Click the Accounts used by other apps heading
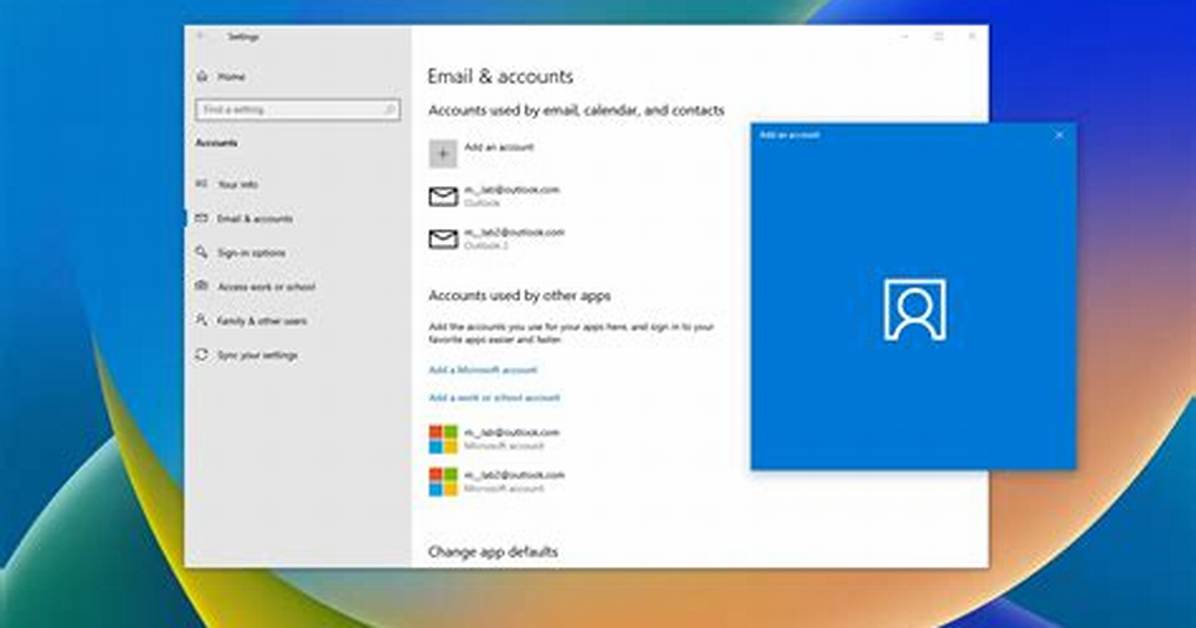Image resolution: width=1196 pixels, height=628 pixels. click(x=519, y=296)
